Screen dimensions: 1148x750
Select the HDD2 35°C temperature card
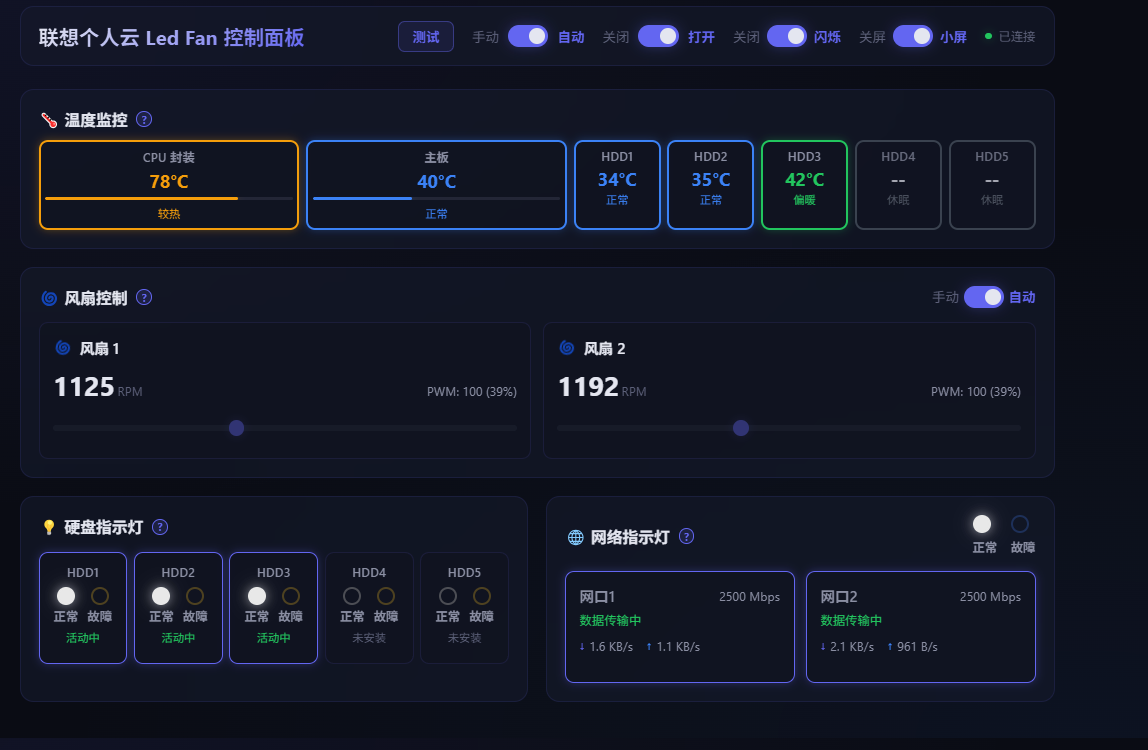pyautogui.click(x=710, y=185)
